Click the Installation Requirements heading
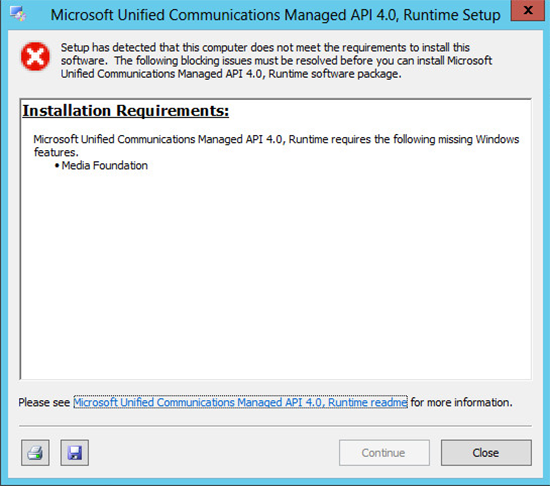550x486 pixels. pos(126,111)
